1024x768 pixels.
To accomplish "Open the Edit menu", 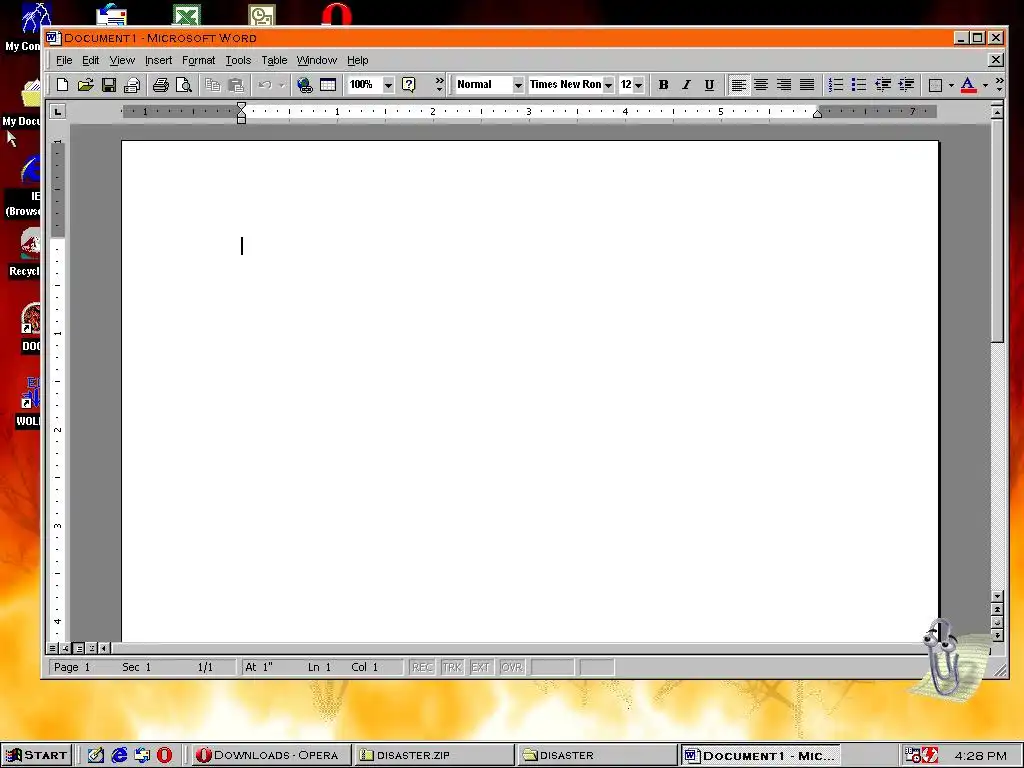I will 90,60.
